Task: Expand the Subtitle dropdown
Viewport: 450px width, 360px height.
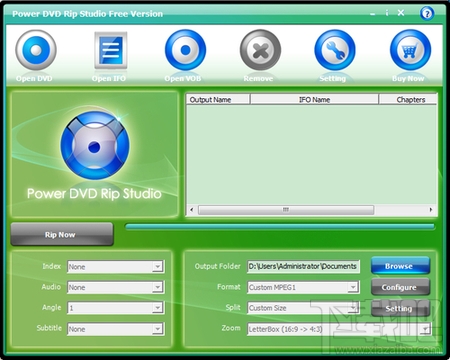Action: point(157,329)
